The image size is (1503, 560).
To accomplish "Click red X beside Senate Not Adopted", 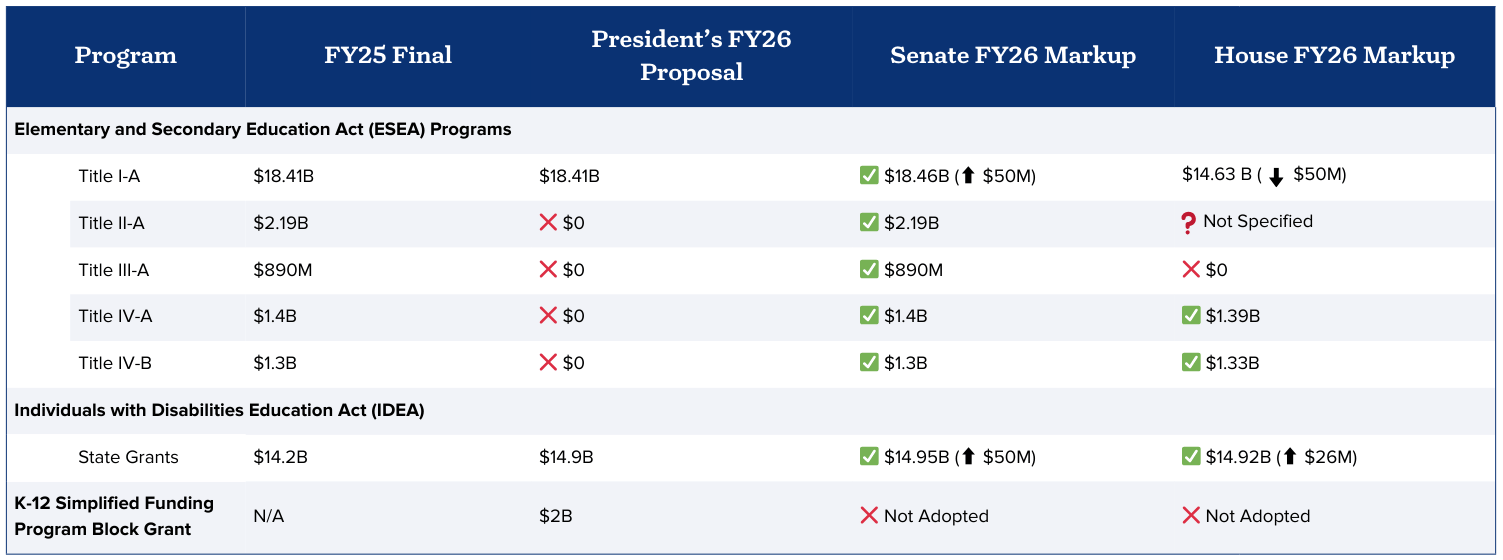I will (869, 516).
